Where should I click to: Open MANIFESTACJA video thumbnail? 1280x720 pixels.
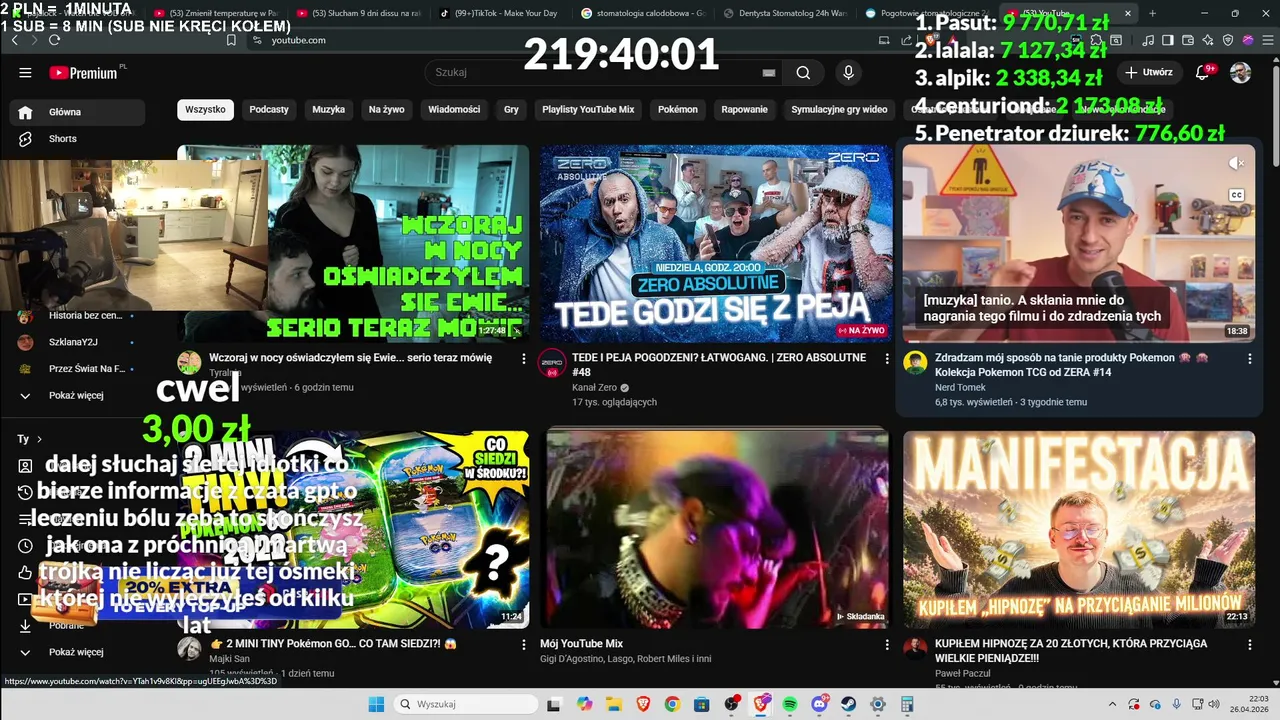tap(1079, 529)
